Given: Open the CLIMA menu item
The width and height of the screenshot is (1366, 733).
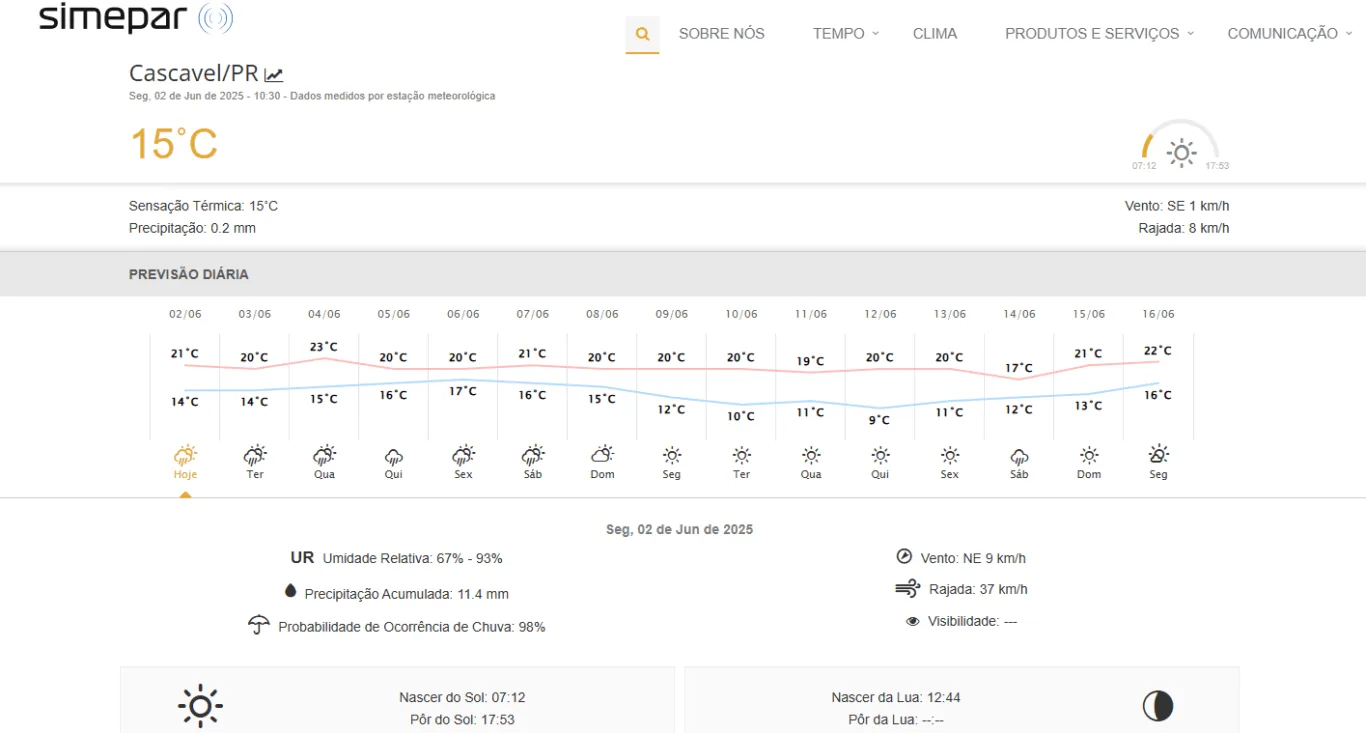Looking at the screenshot, I should point(935,34).
